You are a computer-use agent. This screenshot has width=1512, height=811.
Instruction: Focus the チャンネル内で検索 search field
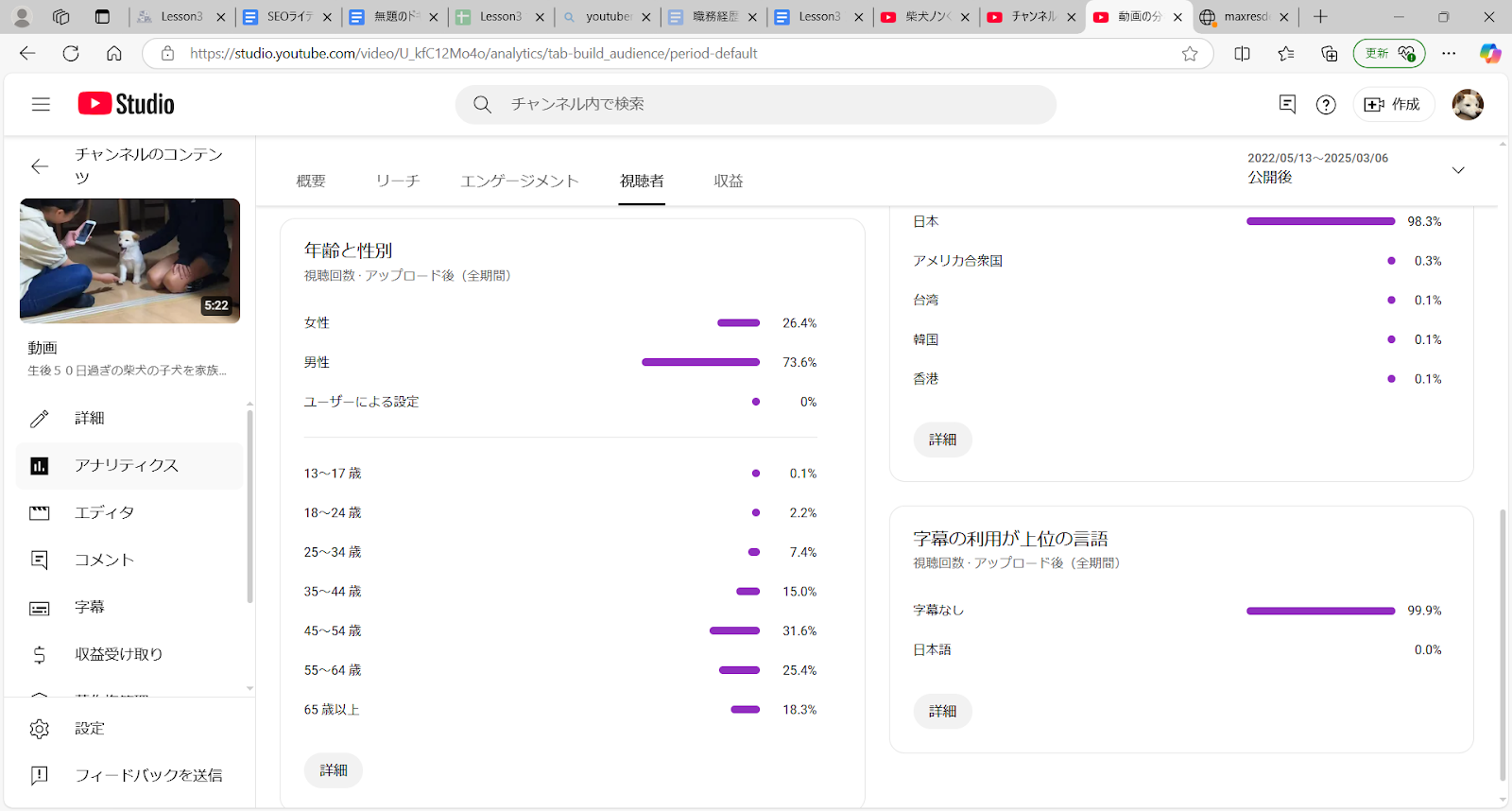coord(756,104)
